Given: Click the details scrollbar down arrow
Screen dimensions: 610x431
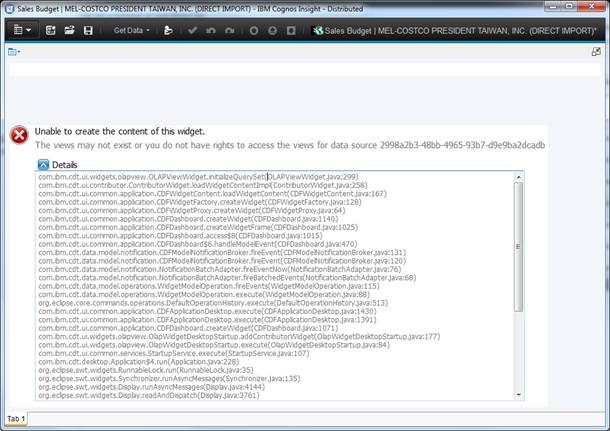Looking at the screenshot, I should pos(519,394).
